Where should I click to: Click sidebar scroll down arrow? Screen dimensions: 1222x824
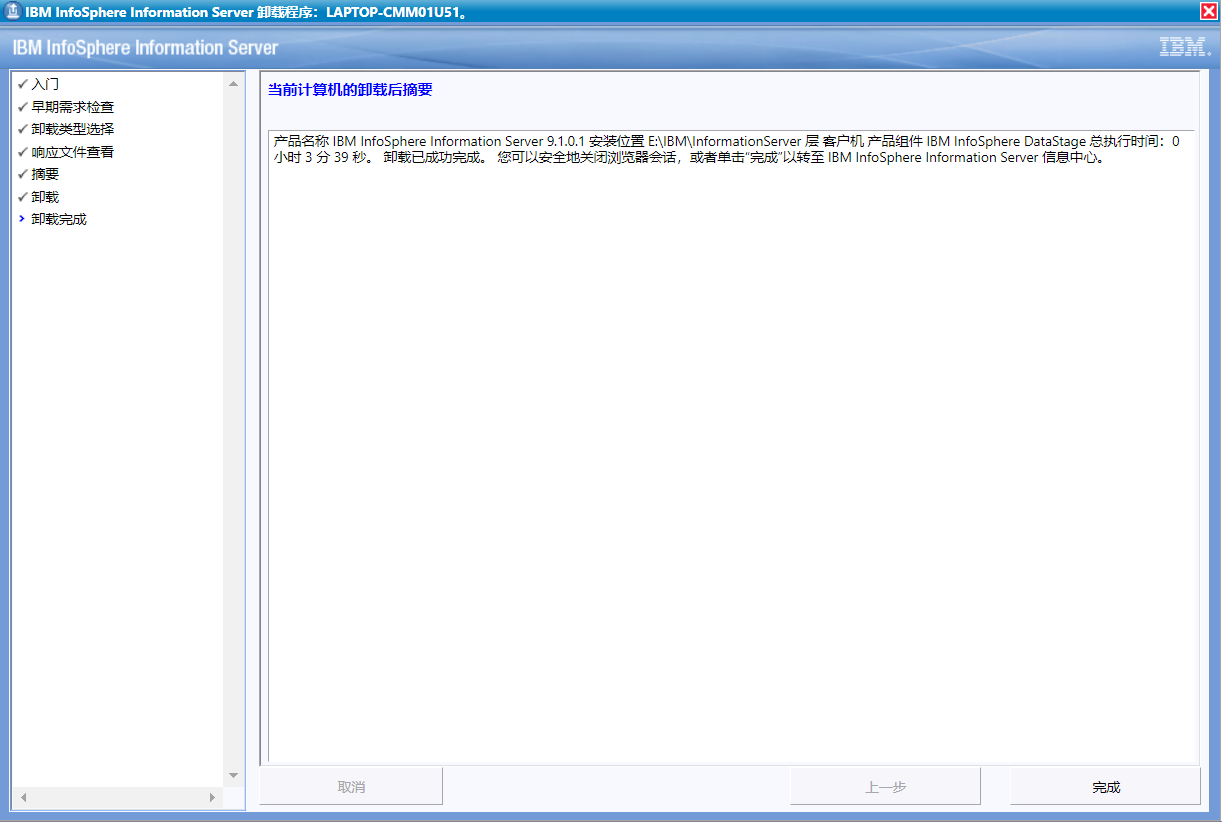click(234, 775)
